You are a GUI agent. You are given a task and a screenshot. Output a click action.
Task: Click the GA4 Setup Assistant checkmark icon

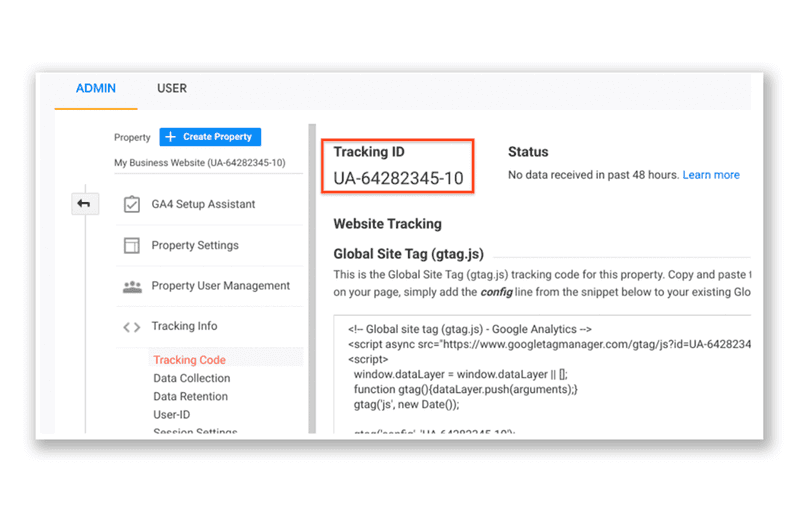click(132, 204)
